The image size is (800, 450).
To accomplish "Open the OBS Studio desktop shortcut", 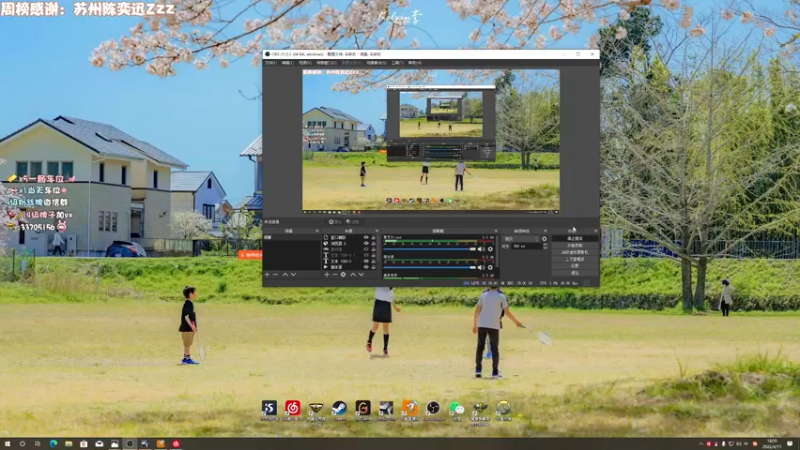I will (x=433, y=409).
